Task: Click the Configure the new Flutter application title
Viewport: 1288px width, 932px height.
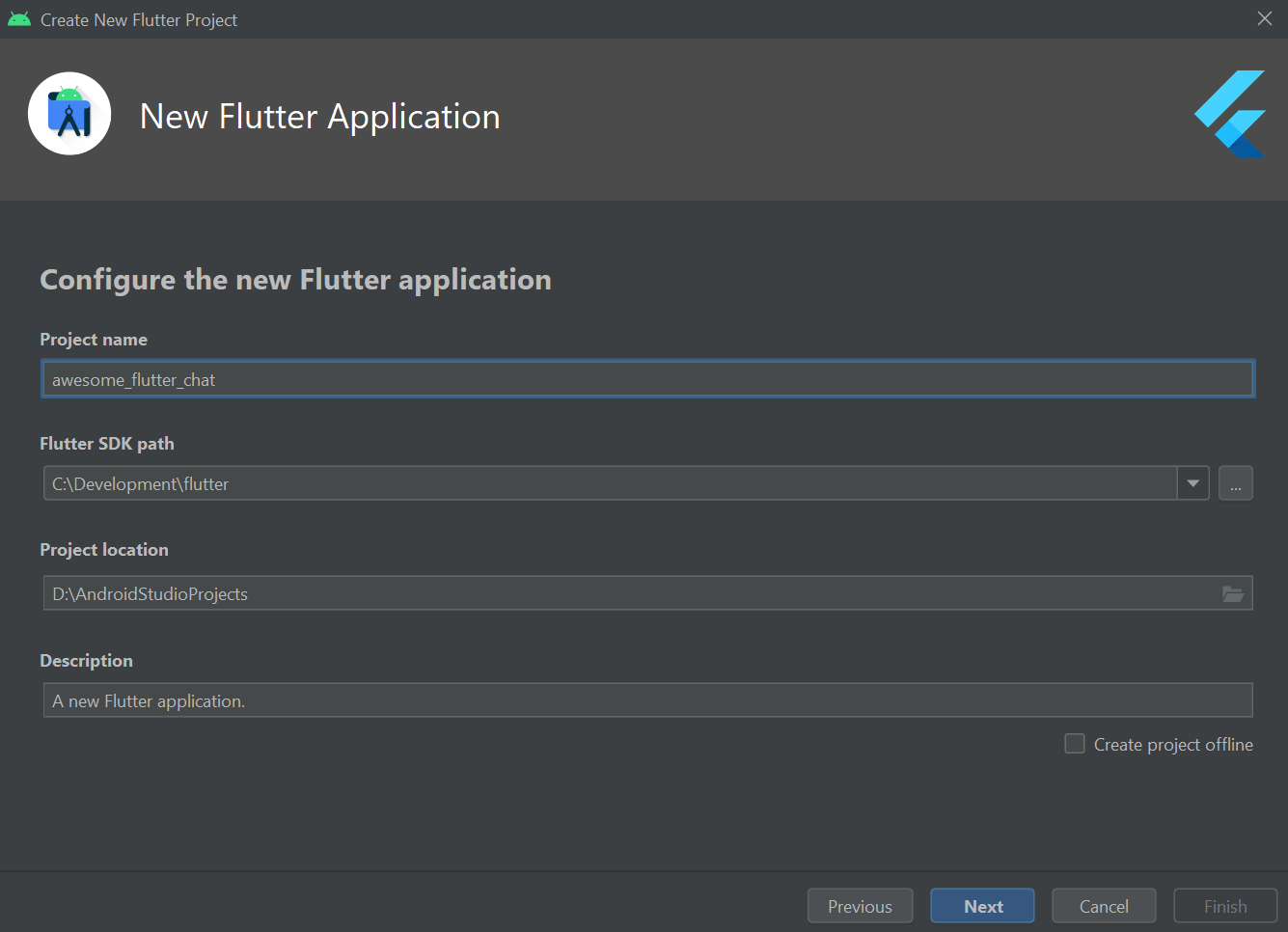Action: 295,280
